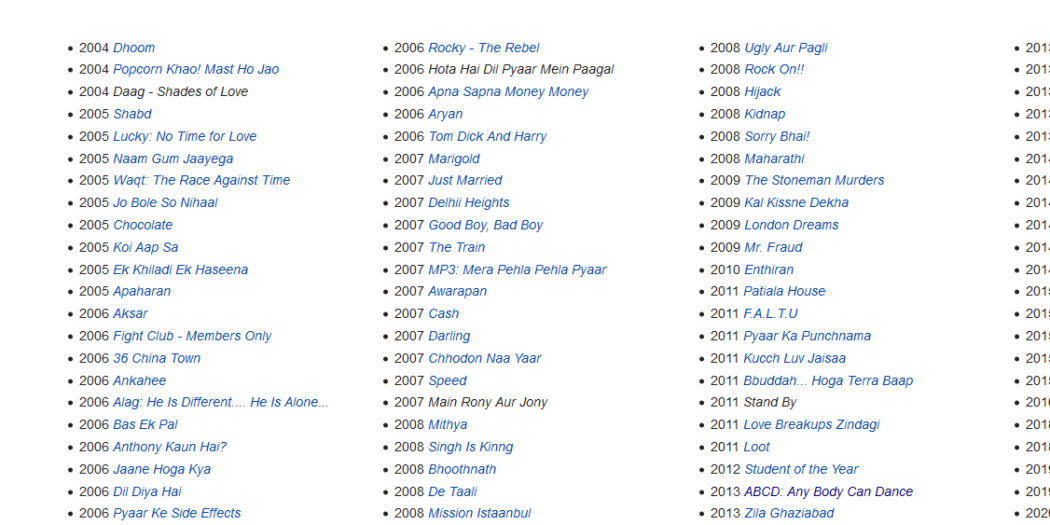
Task: Open the Koi Aap Sa link
Action: [x=145, y=247]
